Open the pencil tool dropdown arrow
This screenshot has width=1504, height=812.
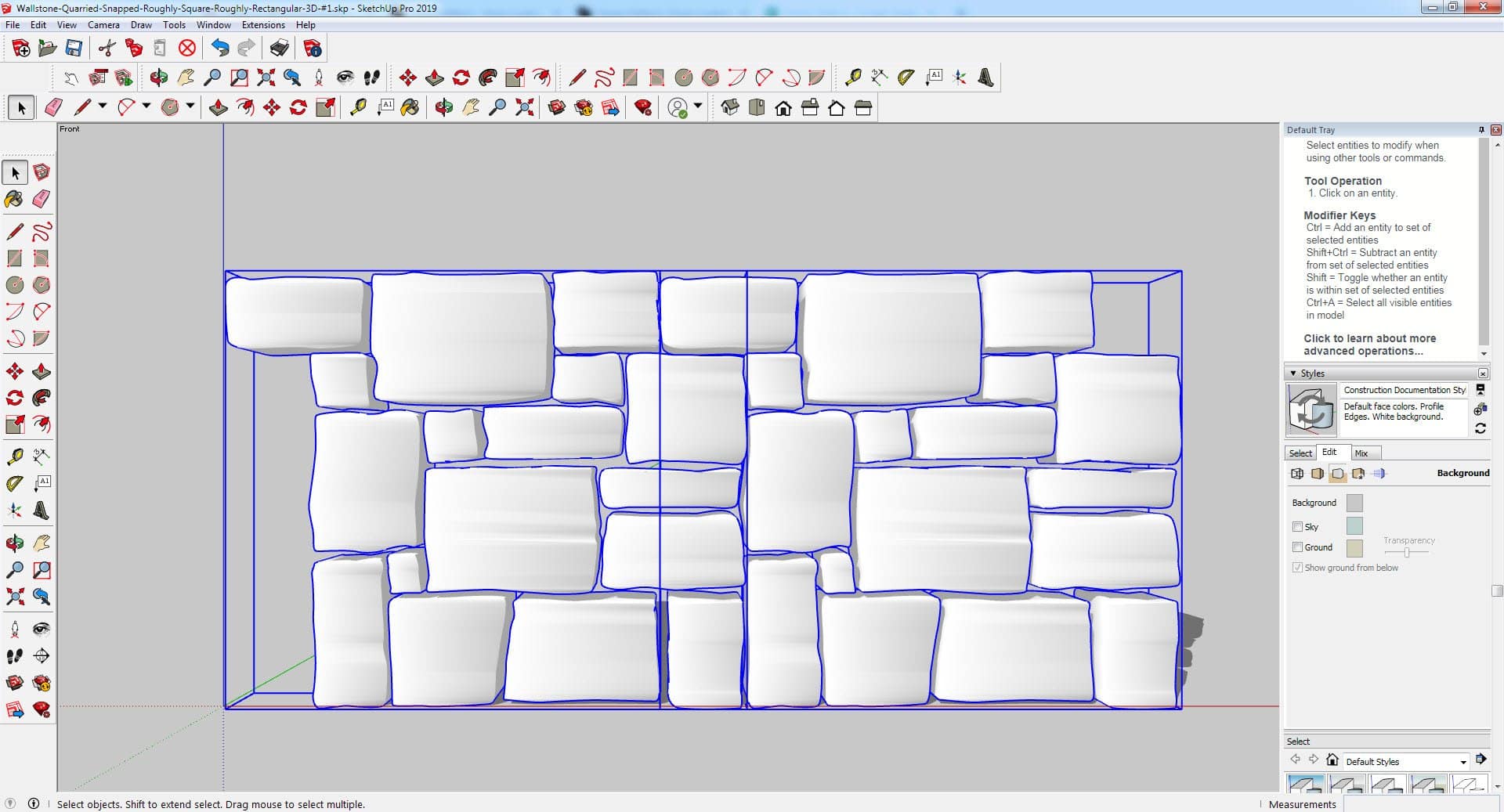click(x=102, y=106)
